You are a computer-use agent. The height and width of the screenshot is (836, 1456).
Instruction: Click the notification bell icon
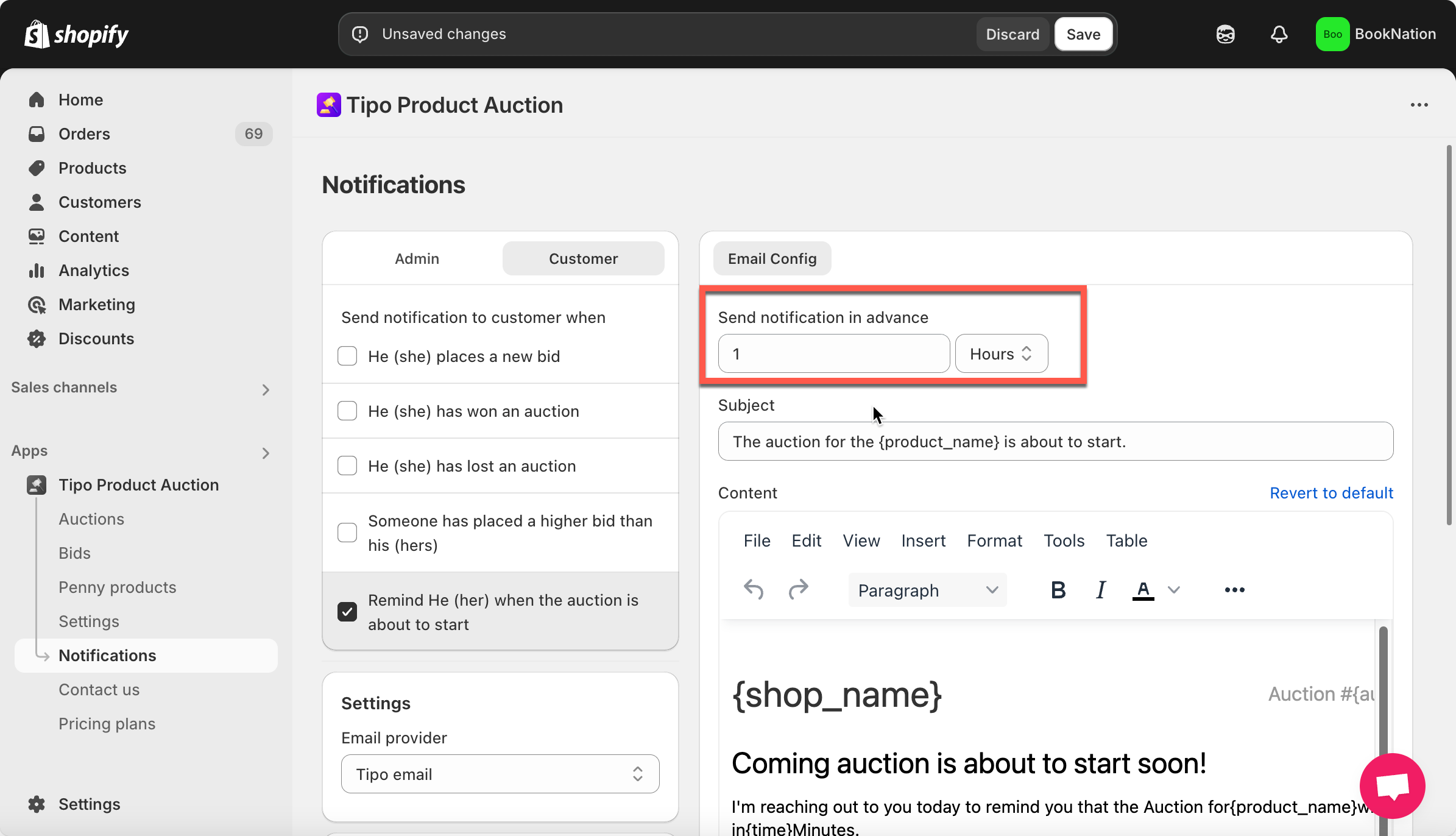point(1279,34)
